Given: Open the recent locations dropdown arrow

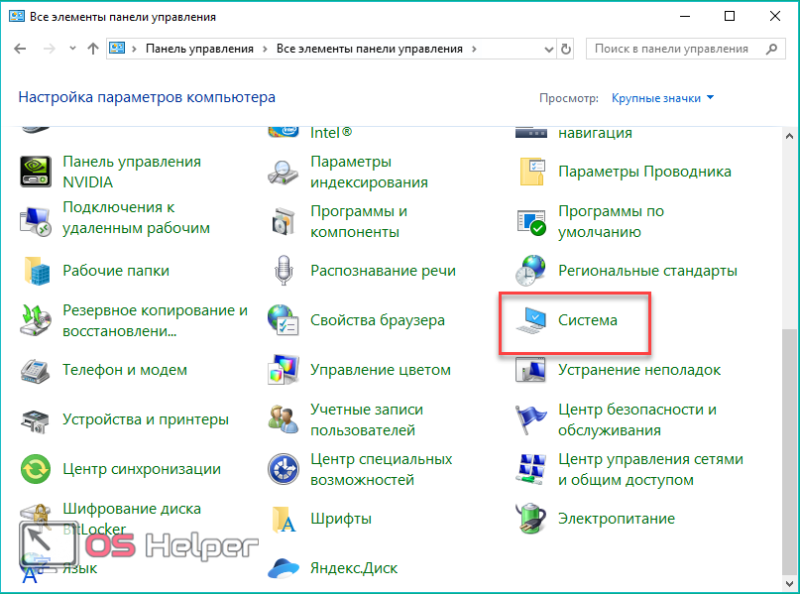Looking at the screenshot, I should (x=72, y=48).
